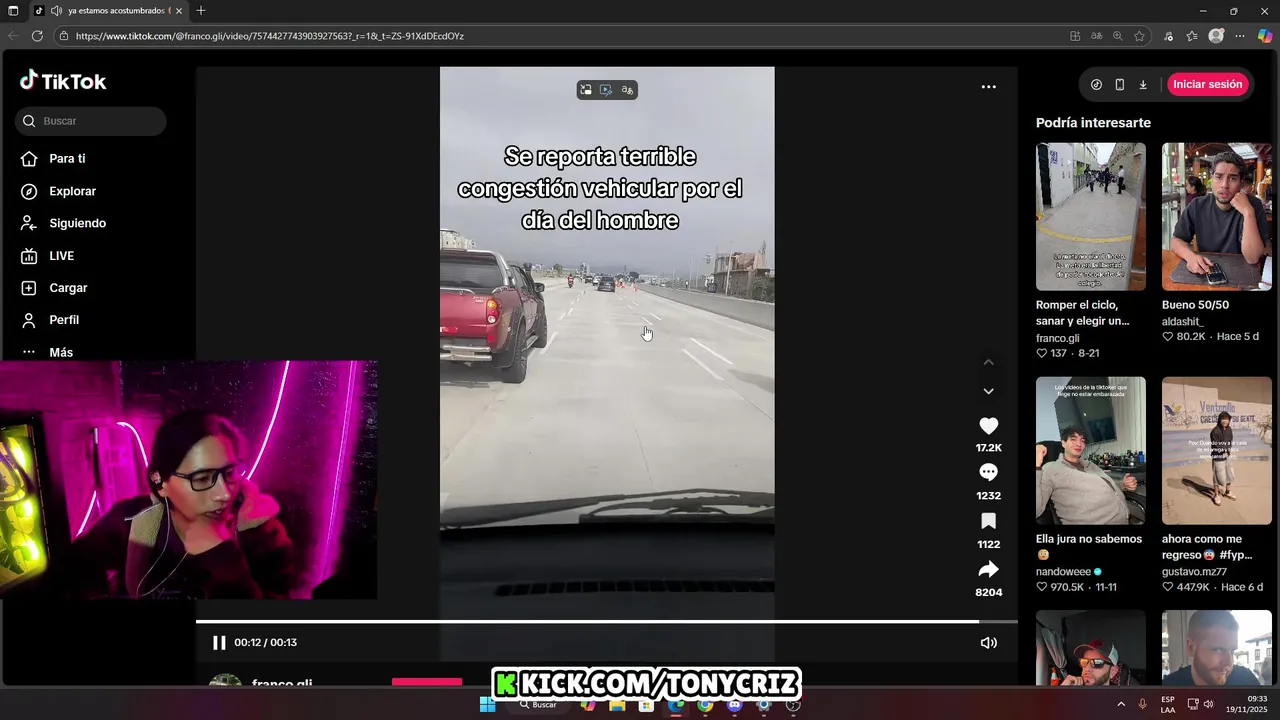
Task: Open browser tab actions menu
Action: [13, 11]
